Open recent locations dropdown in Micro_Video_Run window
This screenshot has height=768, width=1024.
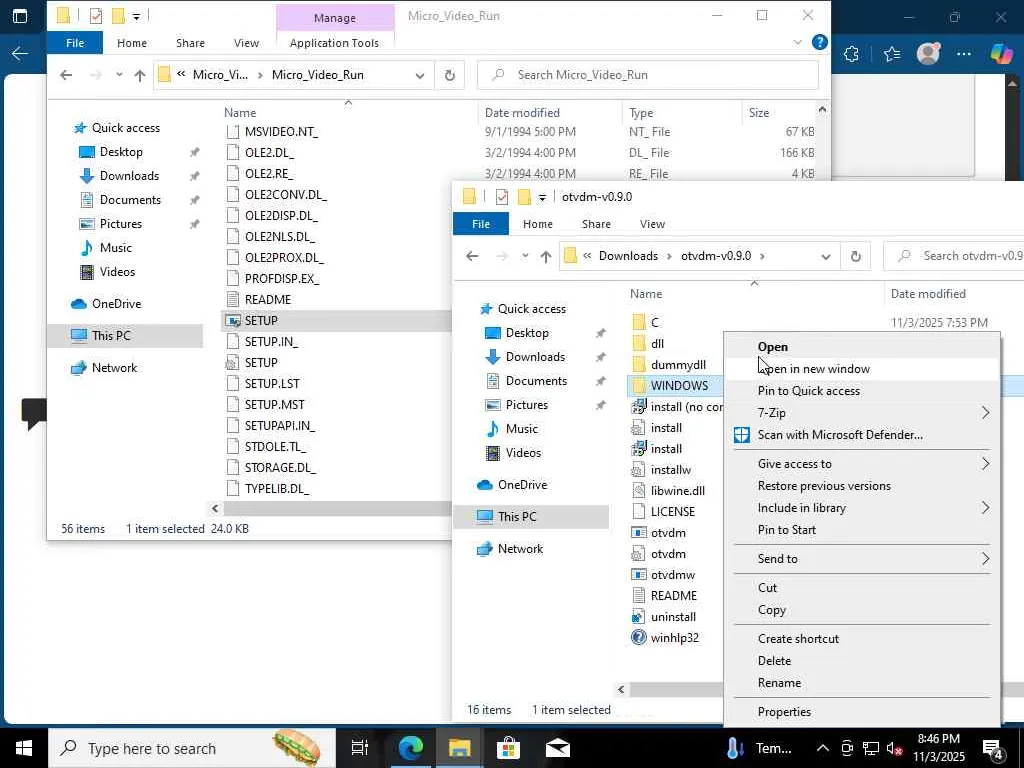(x=119, y=75)
